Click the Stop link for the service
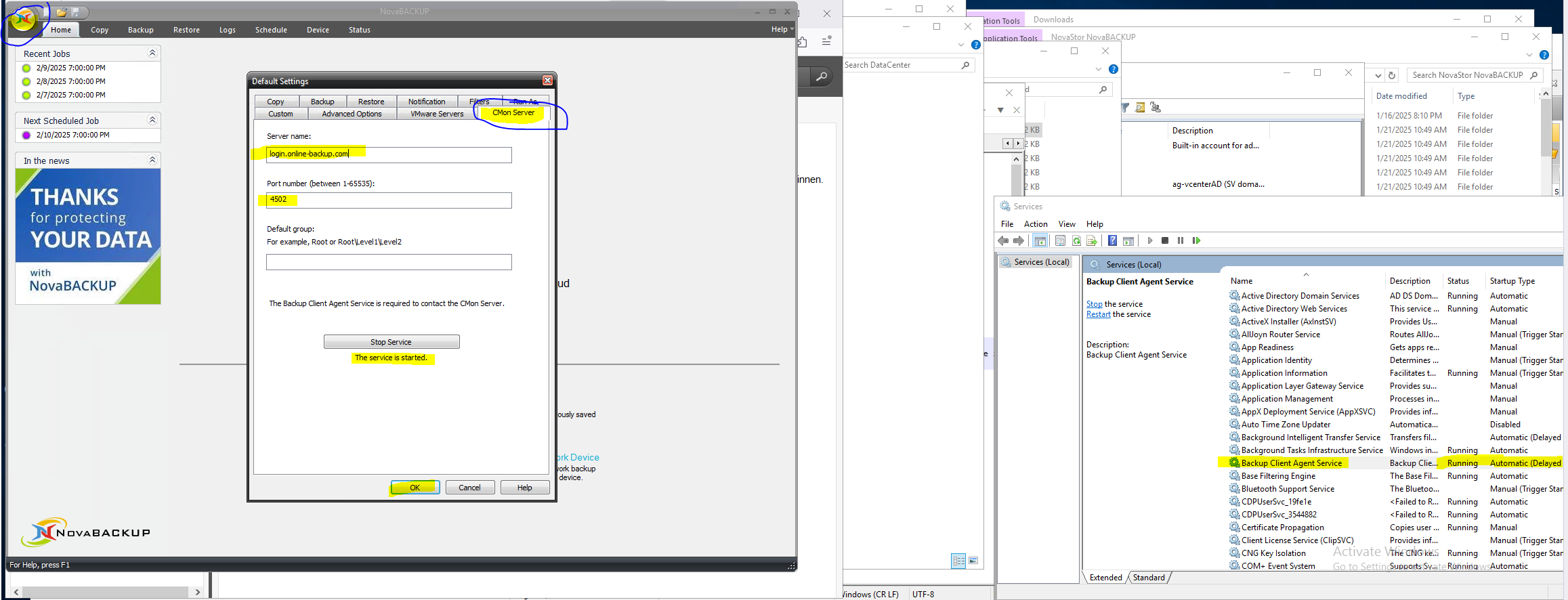Image resolution: width=1568 pixels, height=600 pixels. tap(1094, 304)
